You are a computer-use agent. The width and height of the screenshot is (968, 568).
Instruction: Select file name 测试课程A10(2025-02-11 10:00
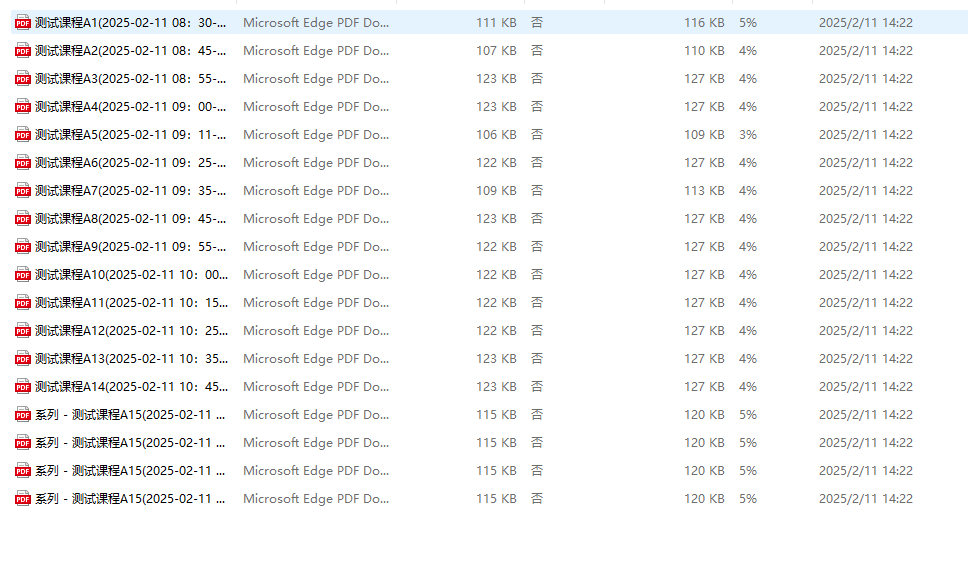131,275
